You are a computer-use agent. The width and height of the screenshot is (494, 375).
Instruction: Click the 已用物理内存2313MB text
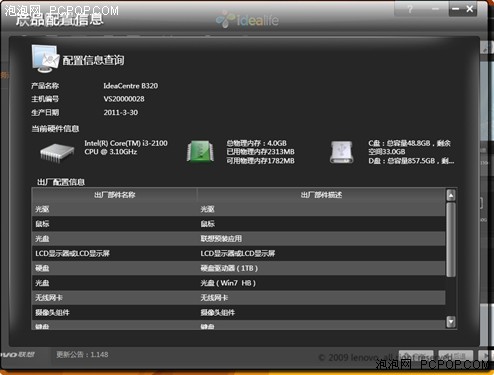pos(261,152)
